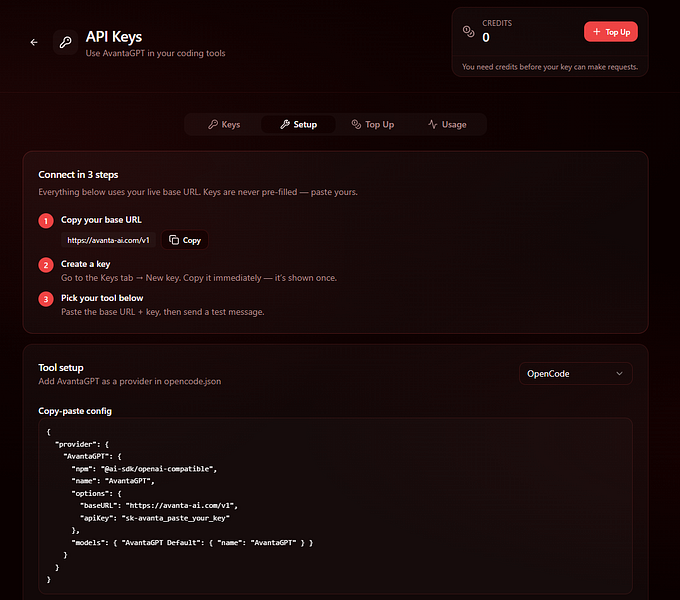Copy the base URL with Copy button
The width and height of the screenshot is (680, 600).
[185, 240]
